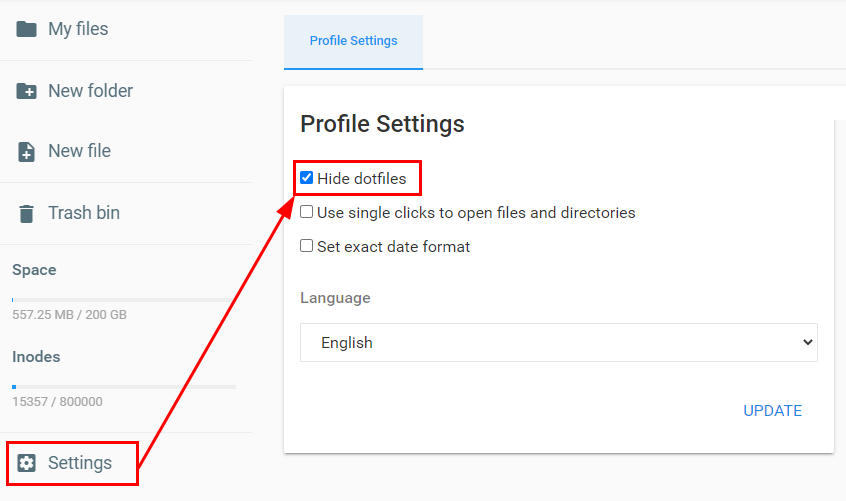Click the Profile Settings heading text

coord(382,124)
